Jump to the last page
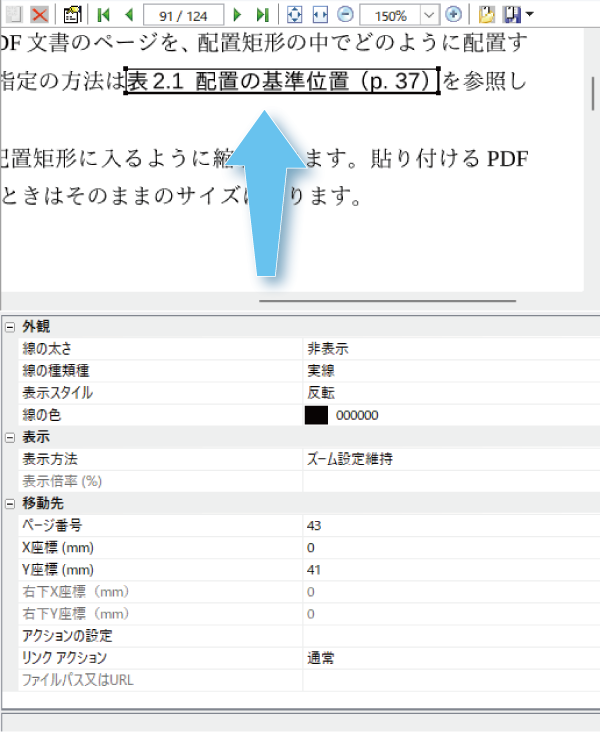 tap(262, 14)
